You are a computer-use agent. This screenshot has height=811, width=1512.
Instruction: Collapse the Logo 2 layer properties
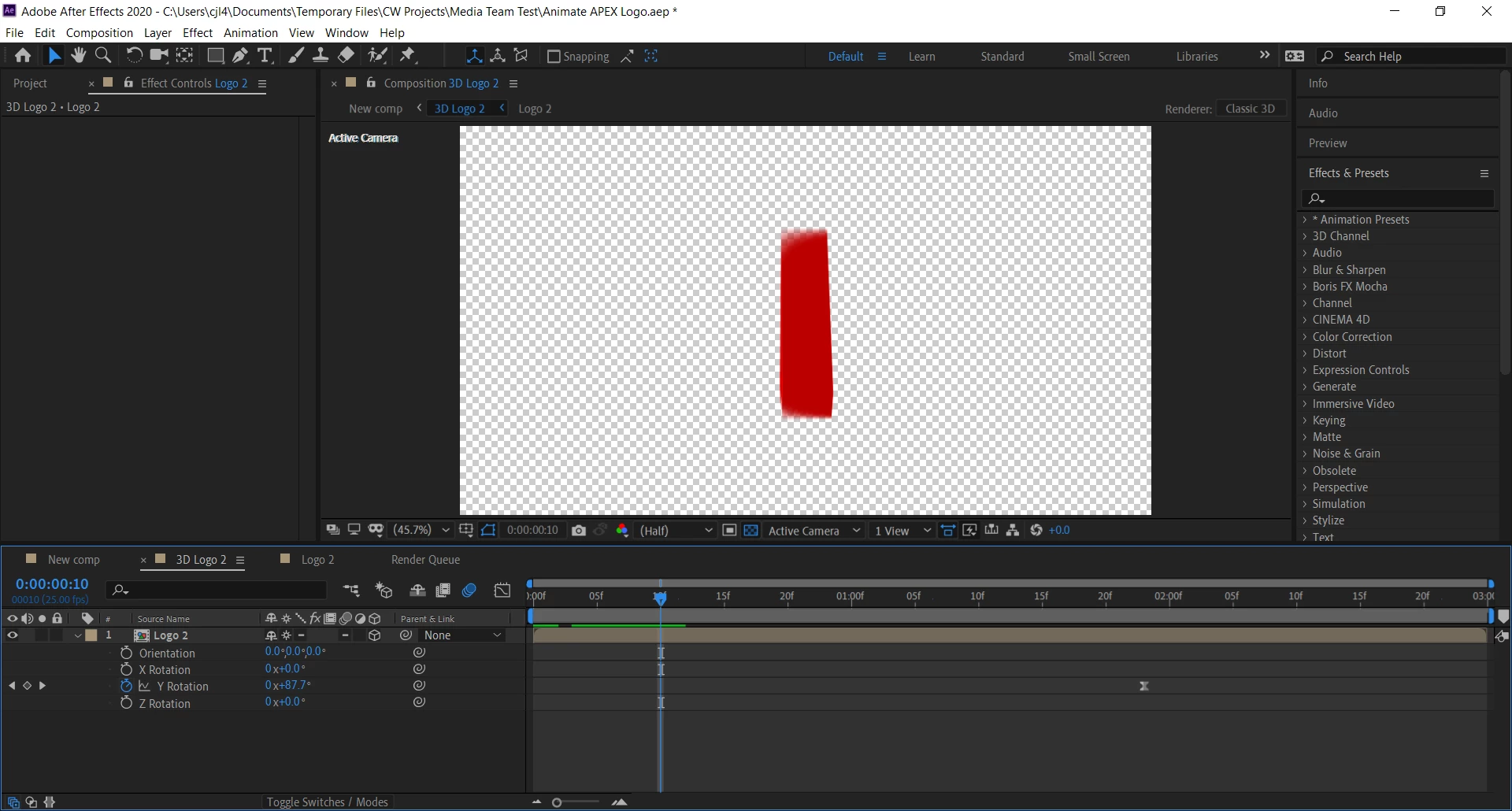78,635
